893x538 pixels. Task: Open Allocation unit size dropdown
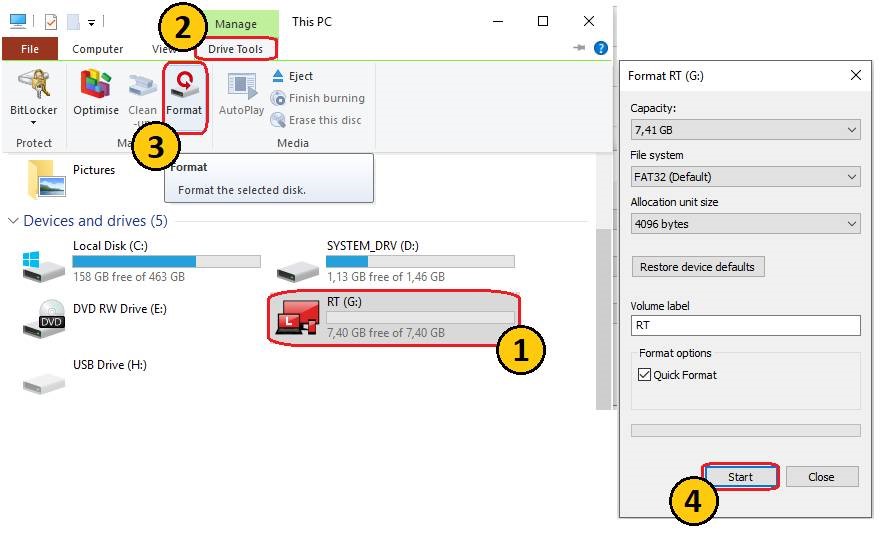[745, 224]
